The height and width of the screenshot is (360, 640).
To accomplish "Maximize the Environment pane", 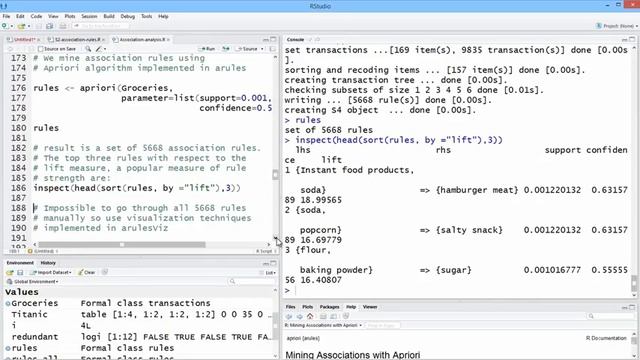I will pos(273,263).
